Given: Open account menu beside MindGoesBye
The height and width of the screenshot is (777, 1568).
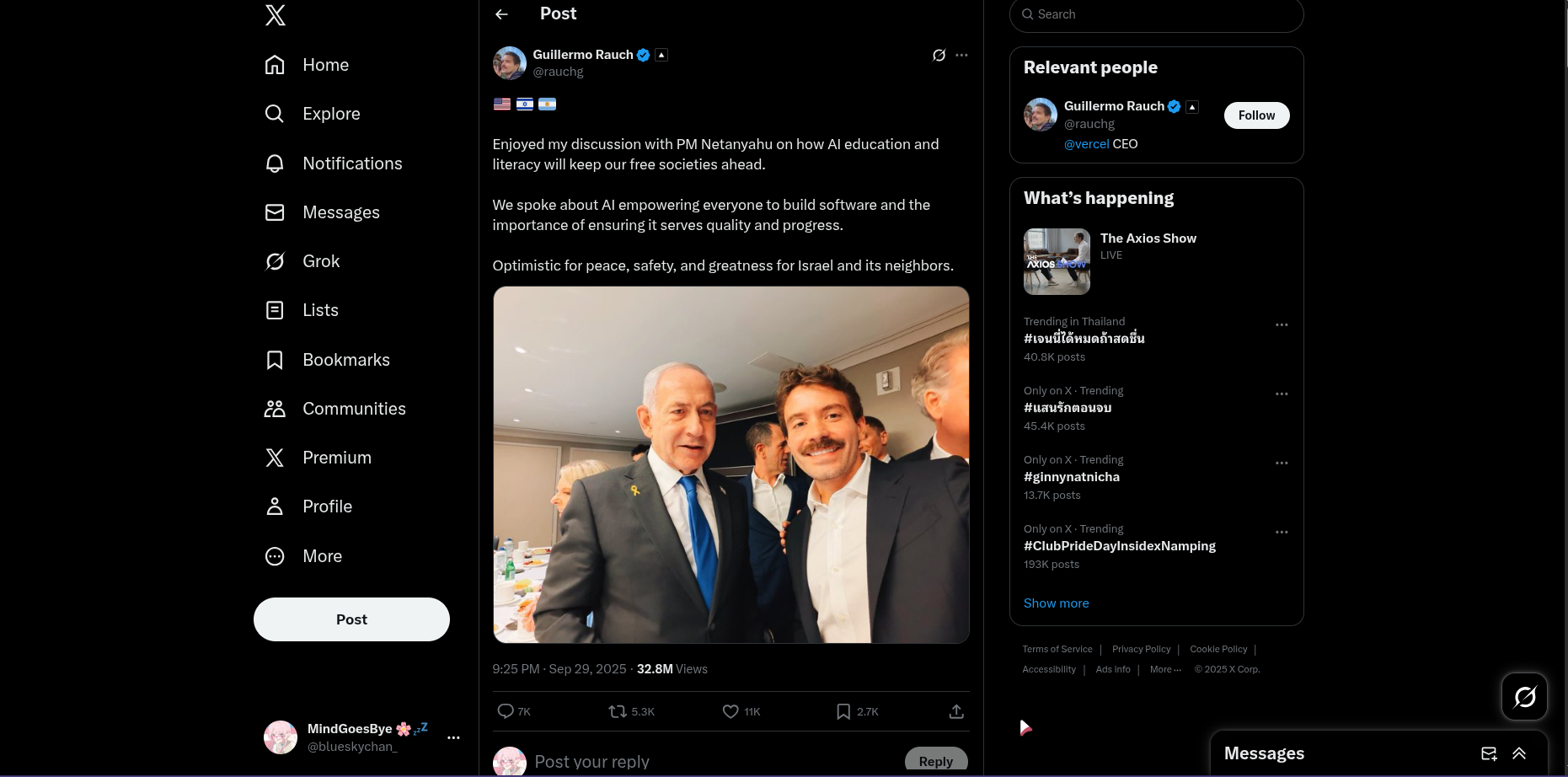Looking at the screenshot, I should pos(453,737).
